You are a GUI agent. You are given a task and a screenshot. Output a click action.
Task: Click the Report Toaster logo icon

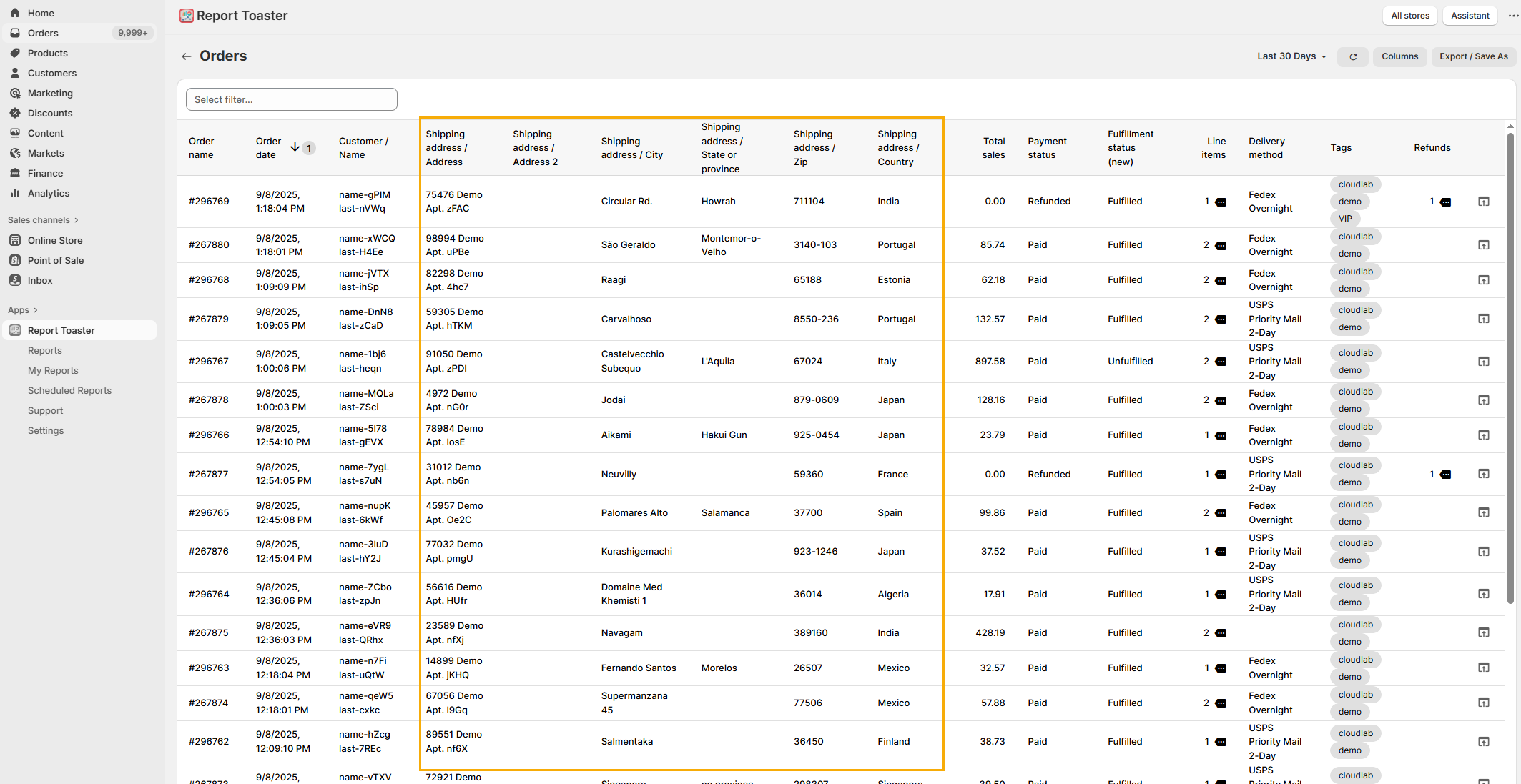(186, 16)
